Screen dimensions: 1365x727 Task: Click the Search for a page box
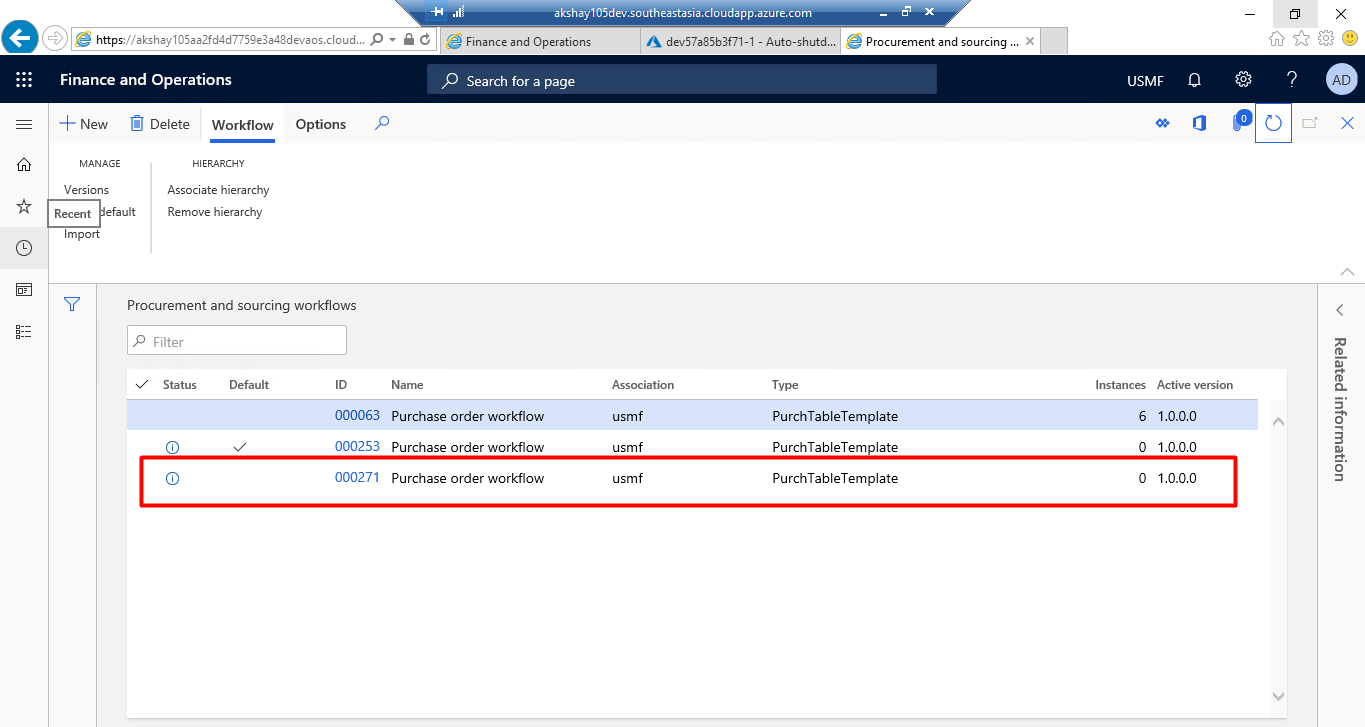point(681,80)
